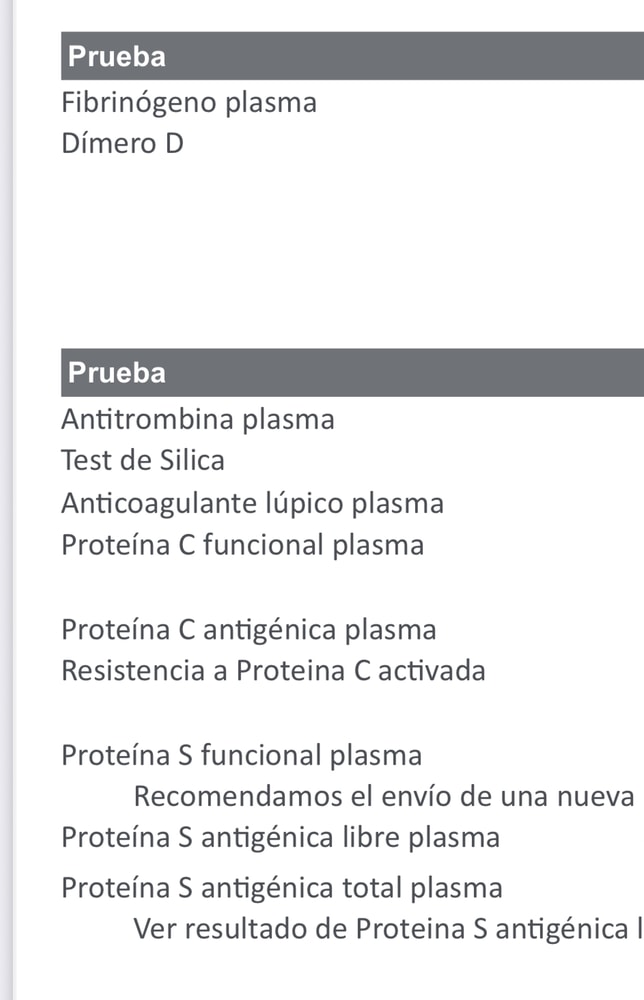Image resolution: width=644 pixels, height=1000 pixels.
Task: Click the 'Ver resultado de Proteina S' note
Action: point(388,929)
